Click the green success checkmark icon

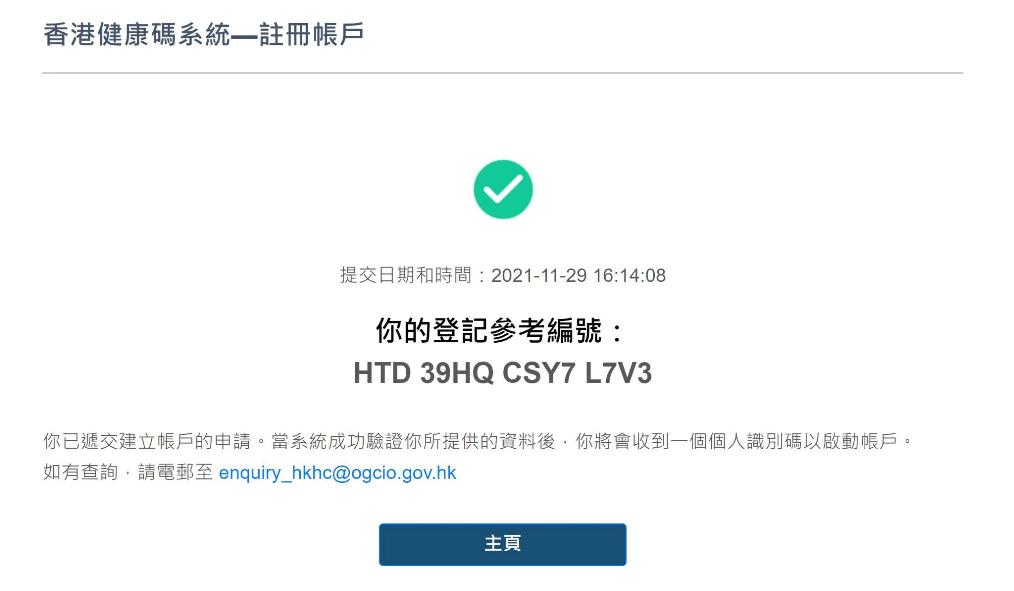point(503,189)
